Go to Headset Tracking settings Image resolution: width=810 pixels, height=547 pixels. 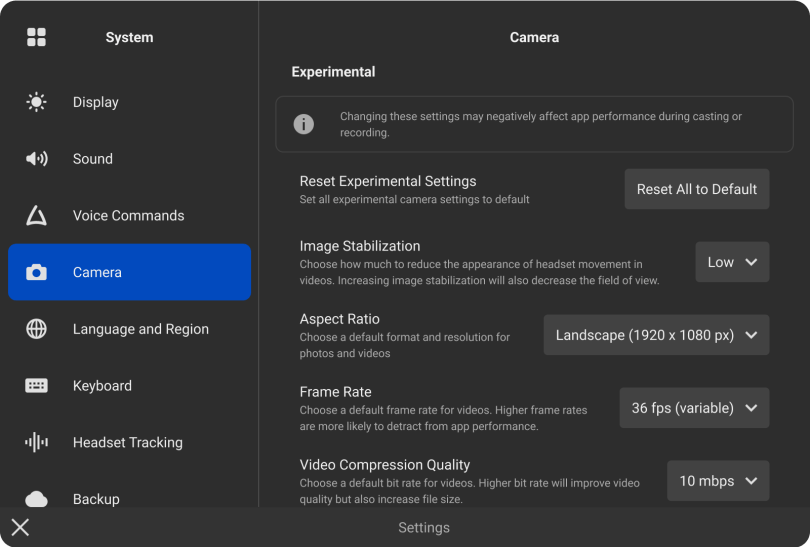pos(130,442)
